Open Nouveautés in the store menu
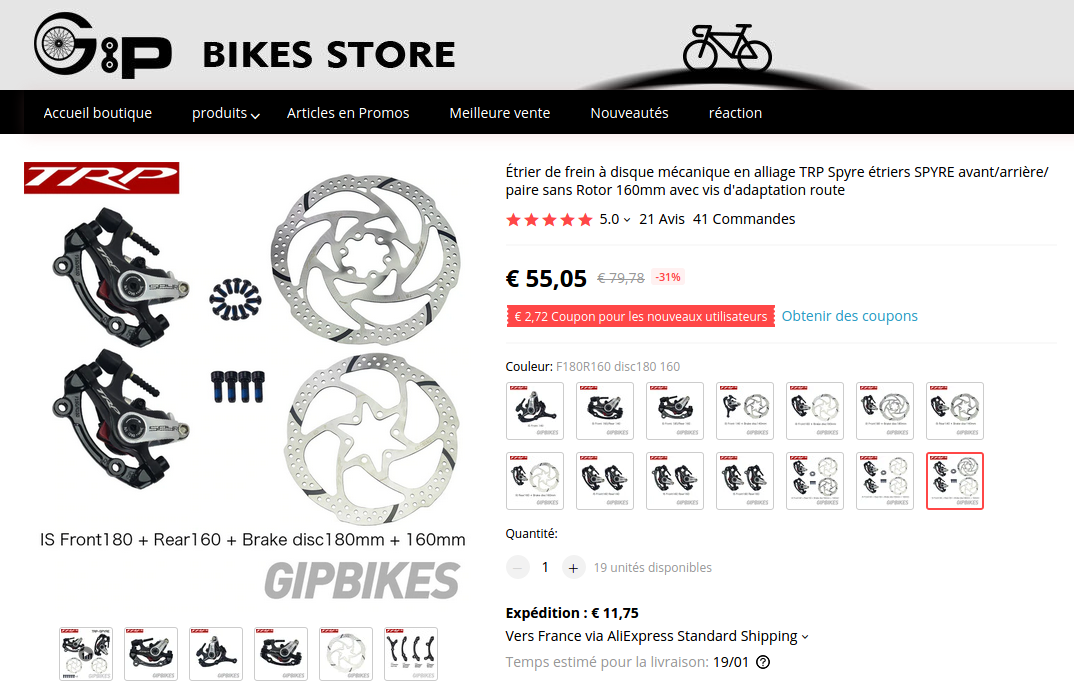 tap(629, 113)
